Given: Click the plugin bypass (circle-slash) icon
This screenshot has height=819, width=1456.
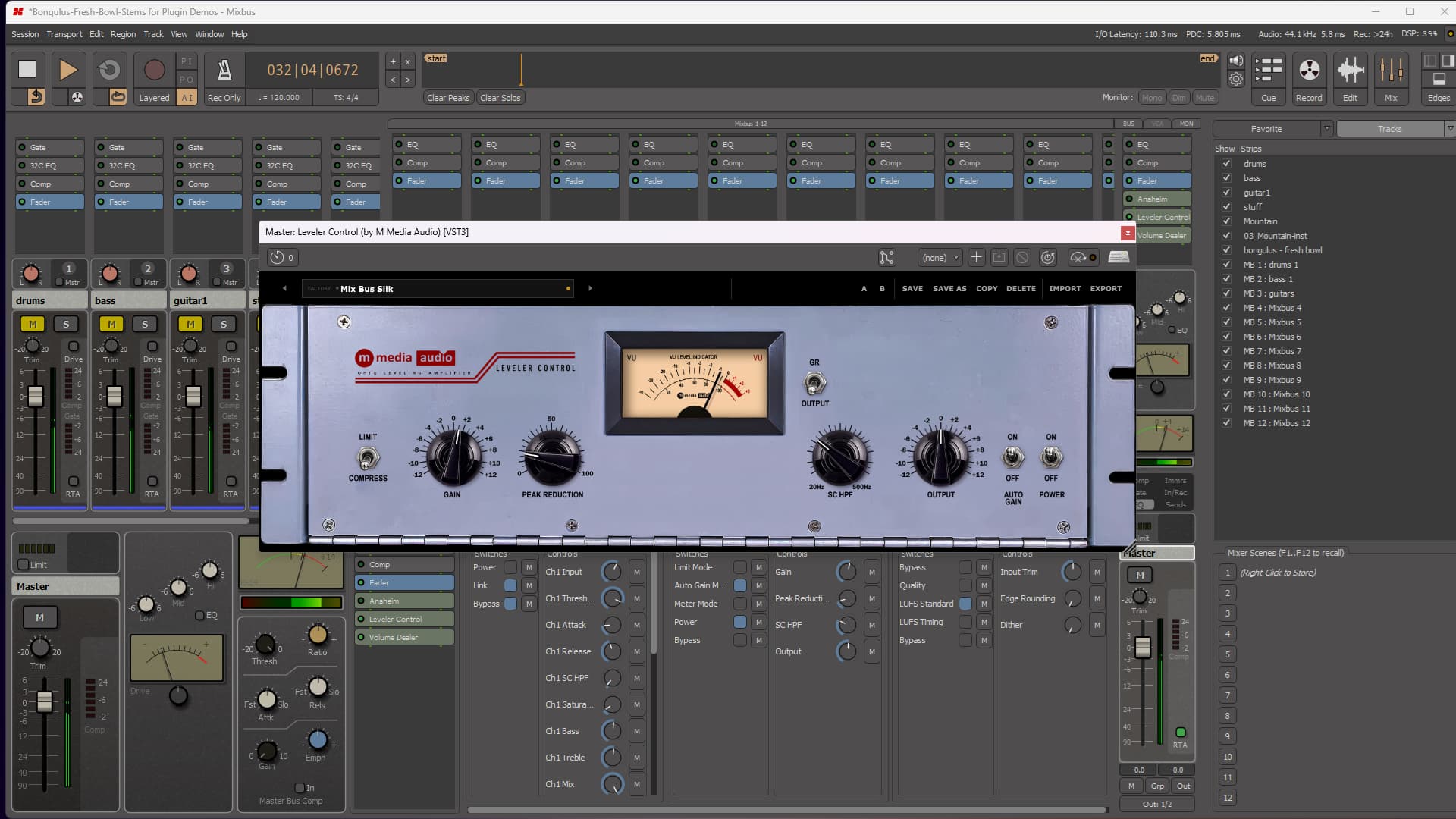Looking at the screenshot, I should (1022, 258).
